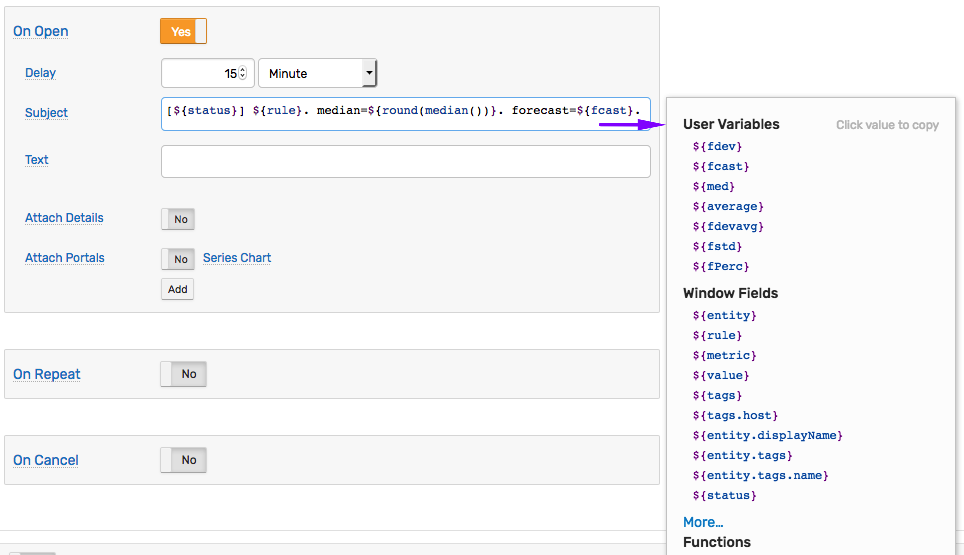
Task: Click the Add portal button
Action: tap(178, 289)
